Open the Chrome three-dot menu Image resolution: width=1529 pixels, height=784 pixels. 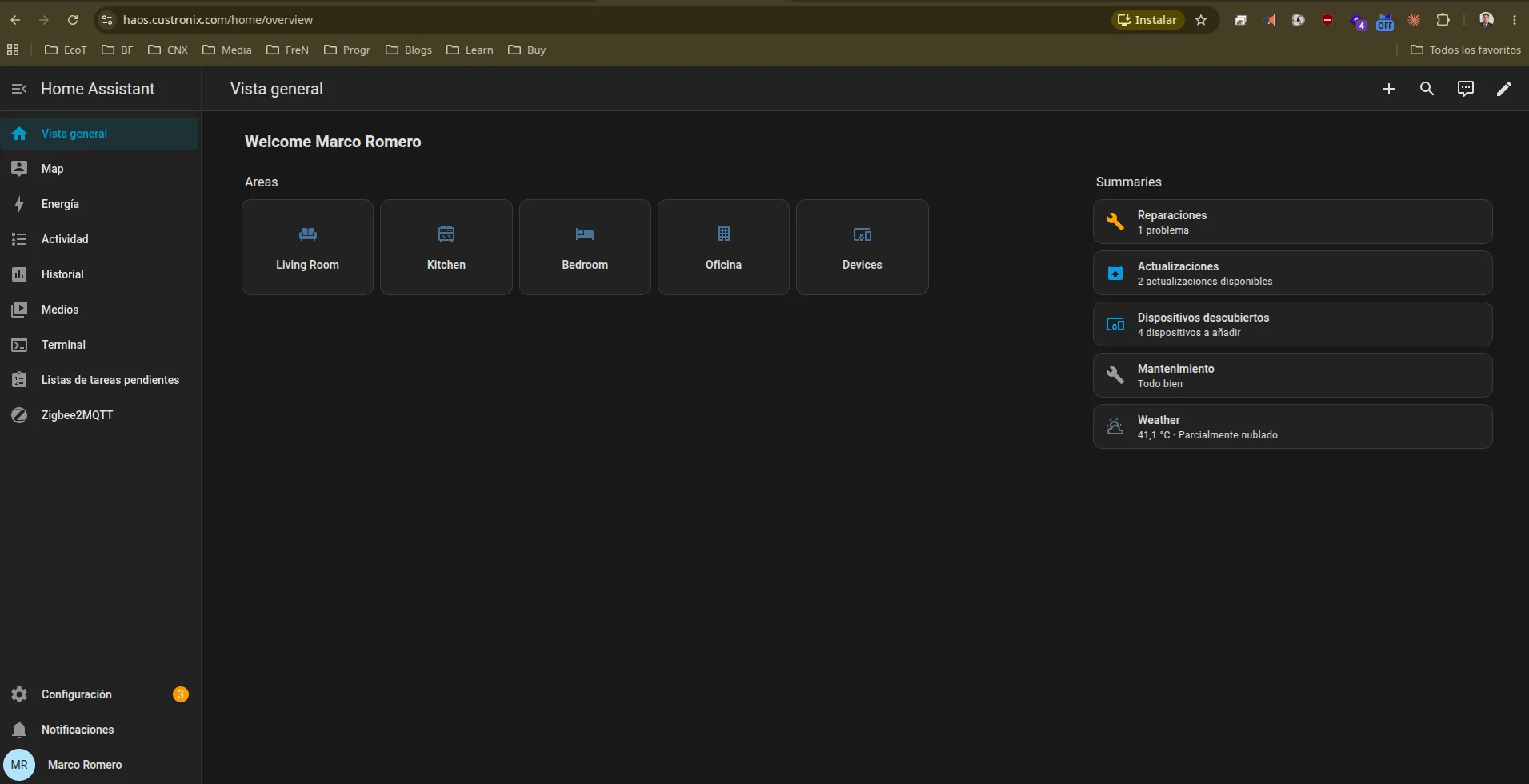point(1515,20)
